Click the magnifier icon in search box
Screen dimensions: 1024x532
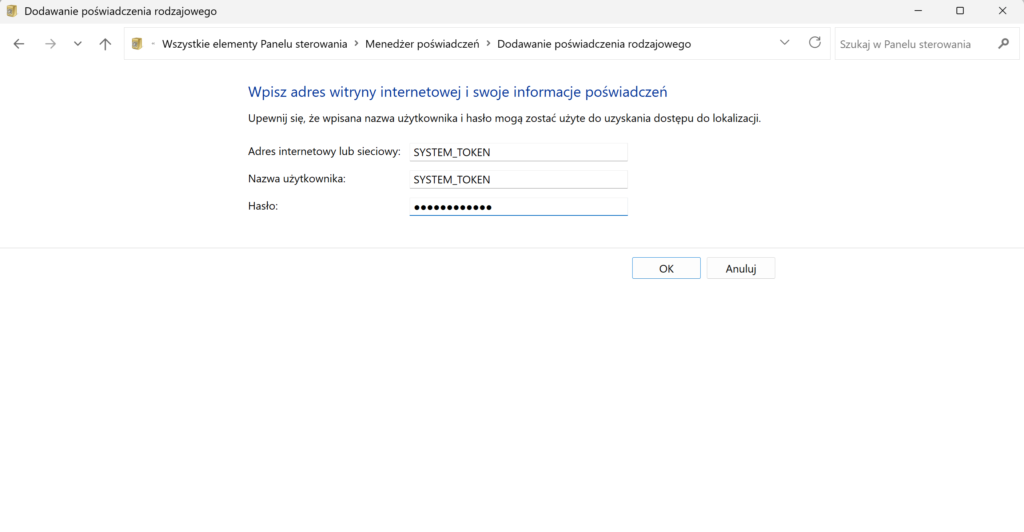point(1003,44)
